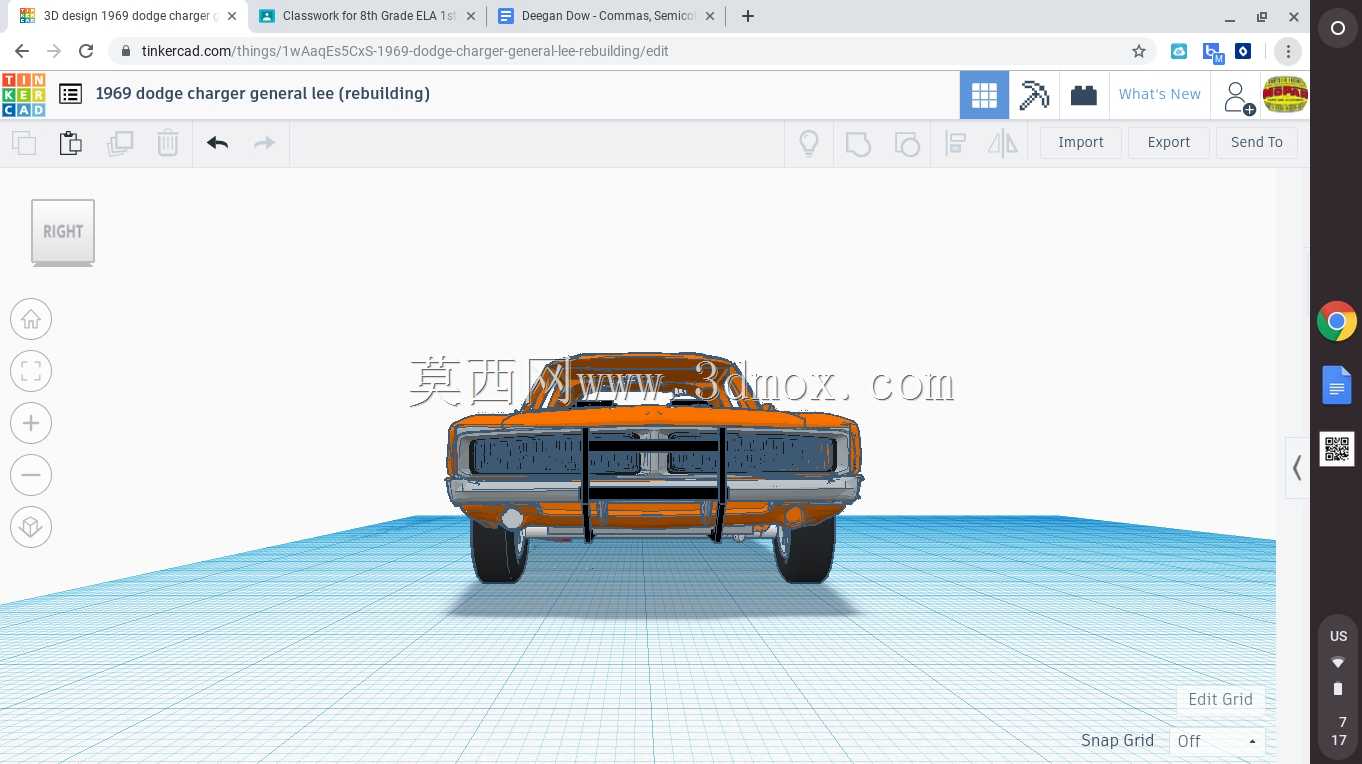
Task: Click the tinkercad.com address bar
Action: coord(630,51)
